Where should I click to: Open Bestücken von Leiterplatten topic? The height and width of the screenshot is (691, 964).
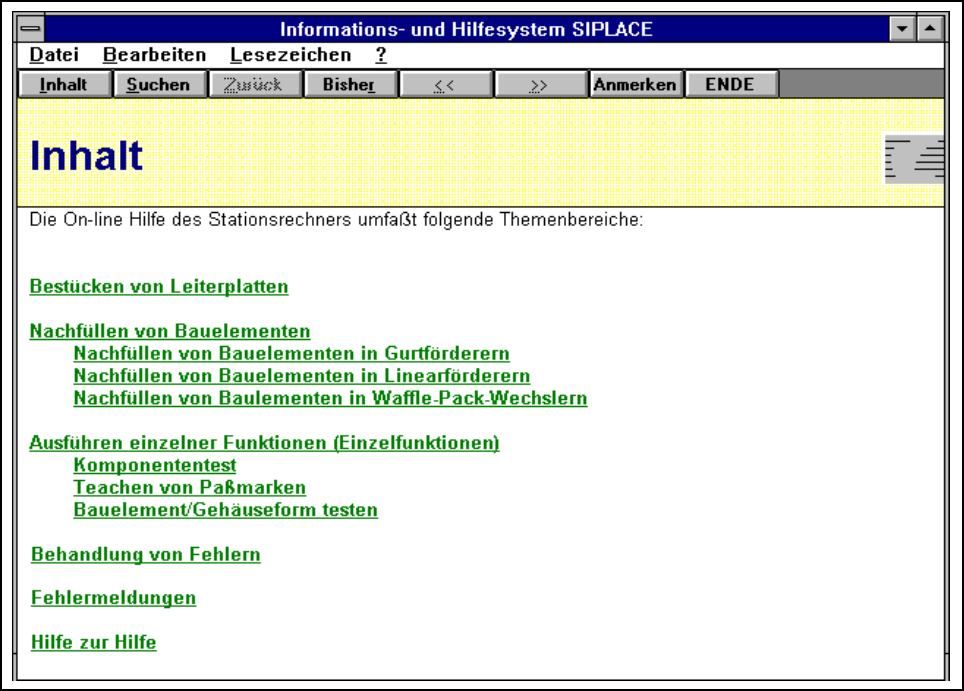click(159, 287)
